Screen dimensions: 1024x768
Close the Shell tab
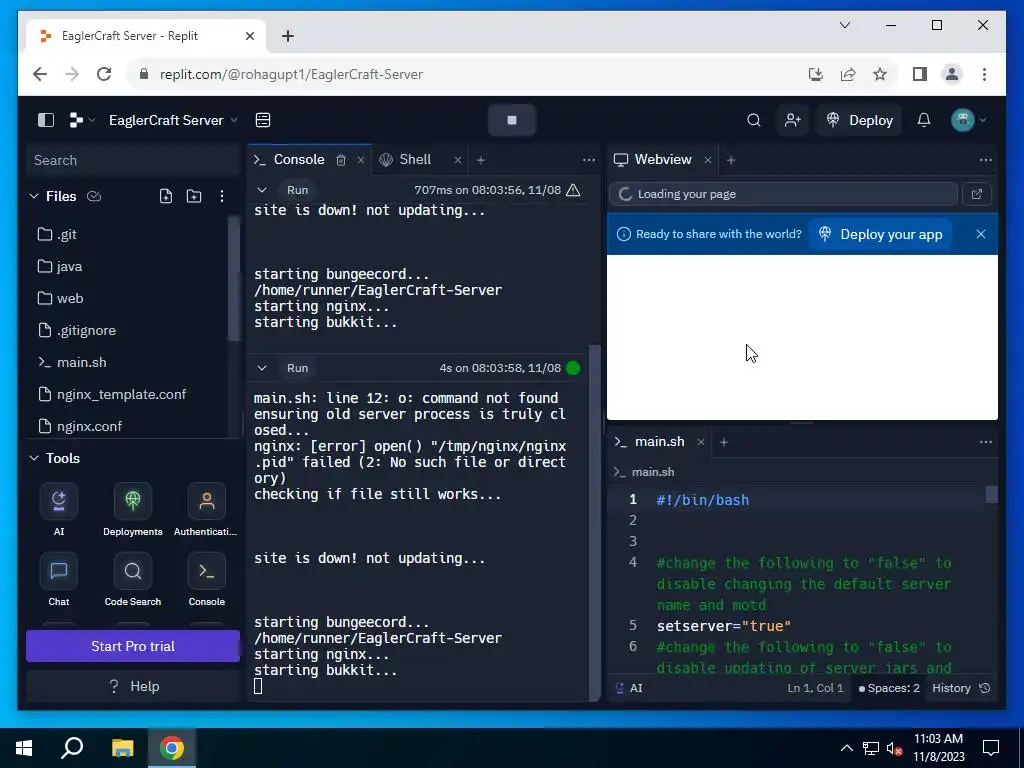[x=458, y=160]
